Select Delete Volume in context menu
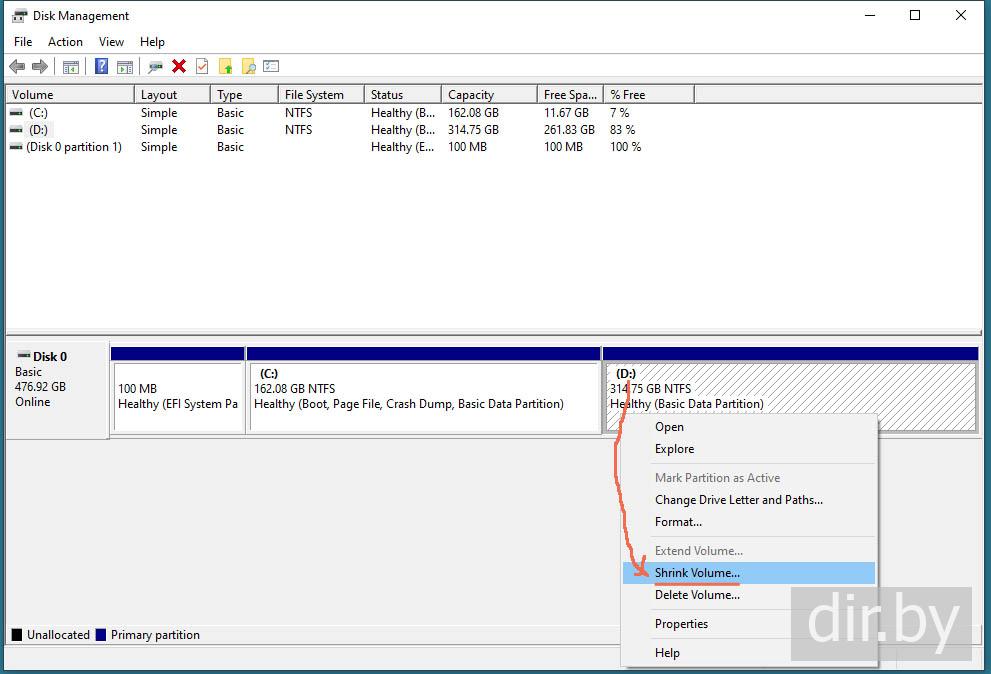Viewport: 991px width, 674px height. point(697,595)
